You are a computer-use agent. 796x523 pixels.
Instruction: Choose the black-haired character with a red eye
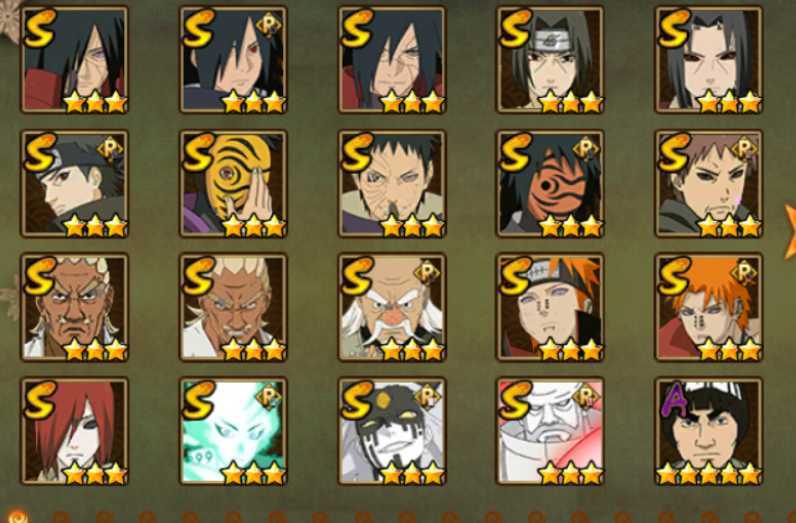pos(233,59)
